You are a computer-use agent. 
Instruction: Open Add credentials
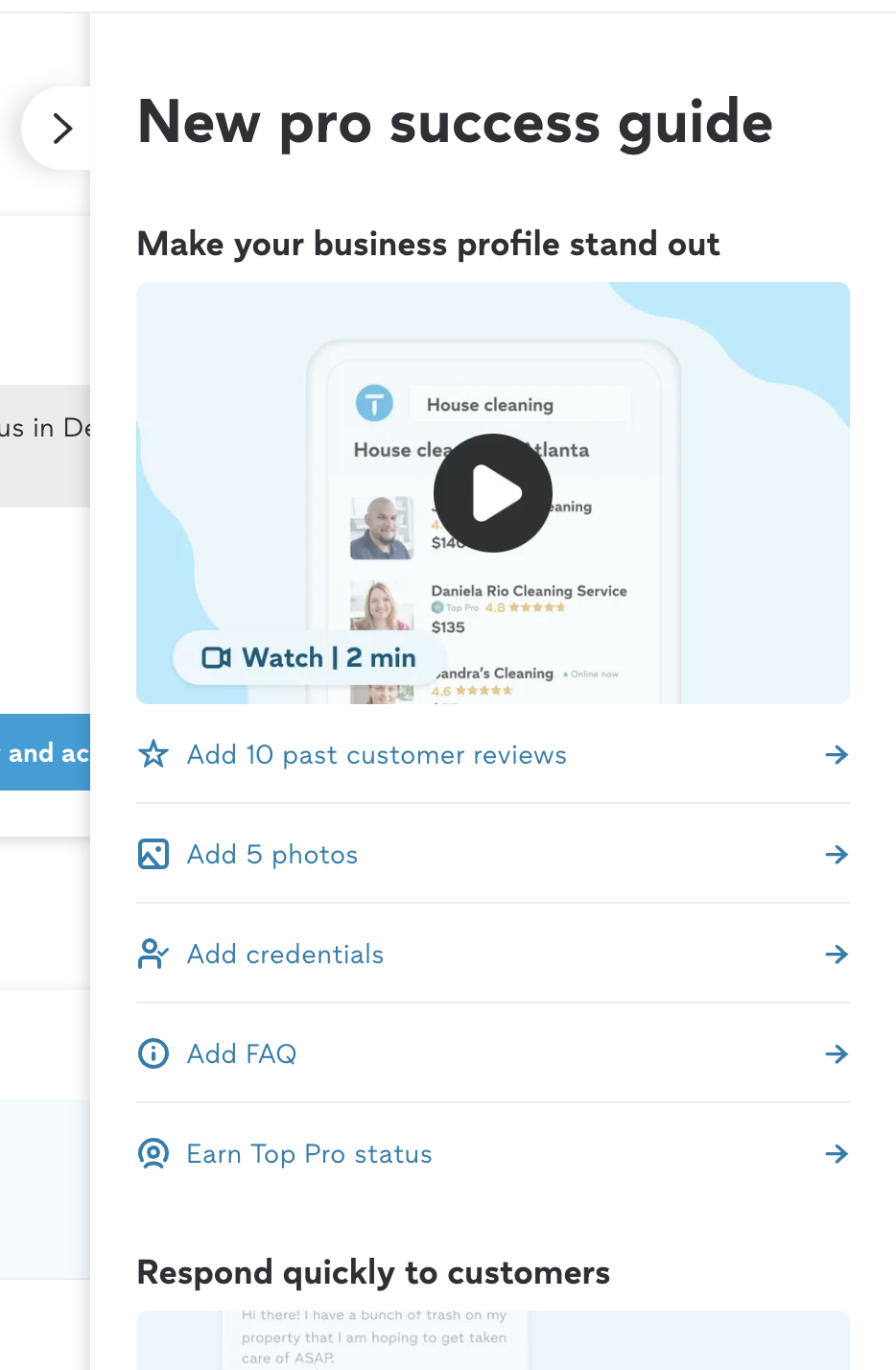[x=285, y=954]
